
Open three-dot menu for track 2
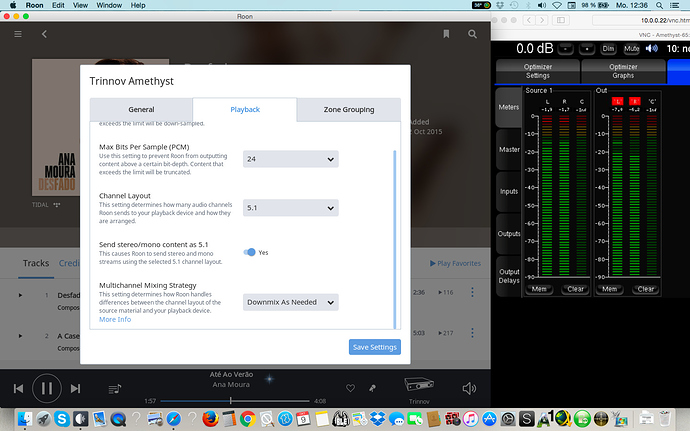472,333
